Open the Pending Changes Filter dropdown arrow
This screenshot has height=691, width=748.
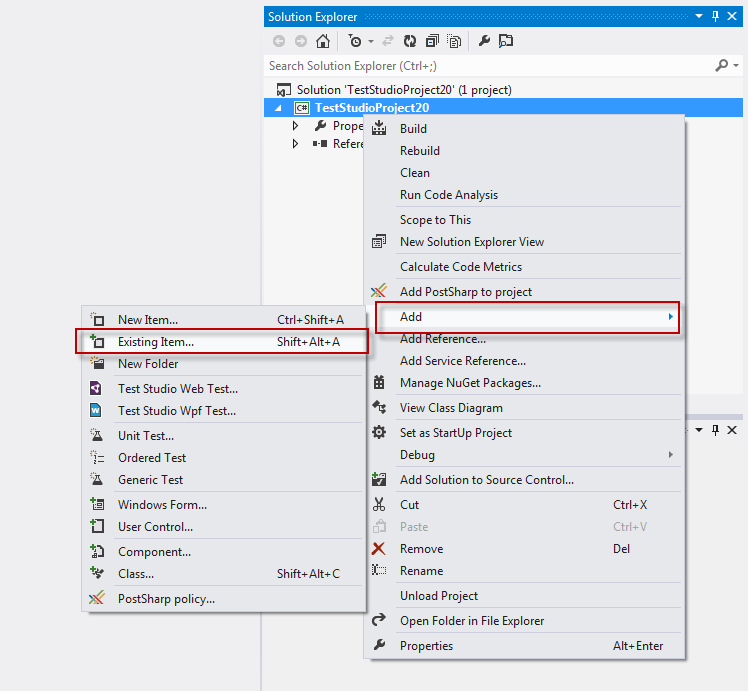click(x=371, y=41)
